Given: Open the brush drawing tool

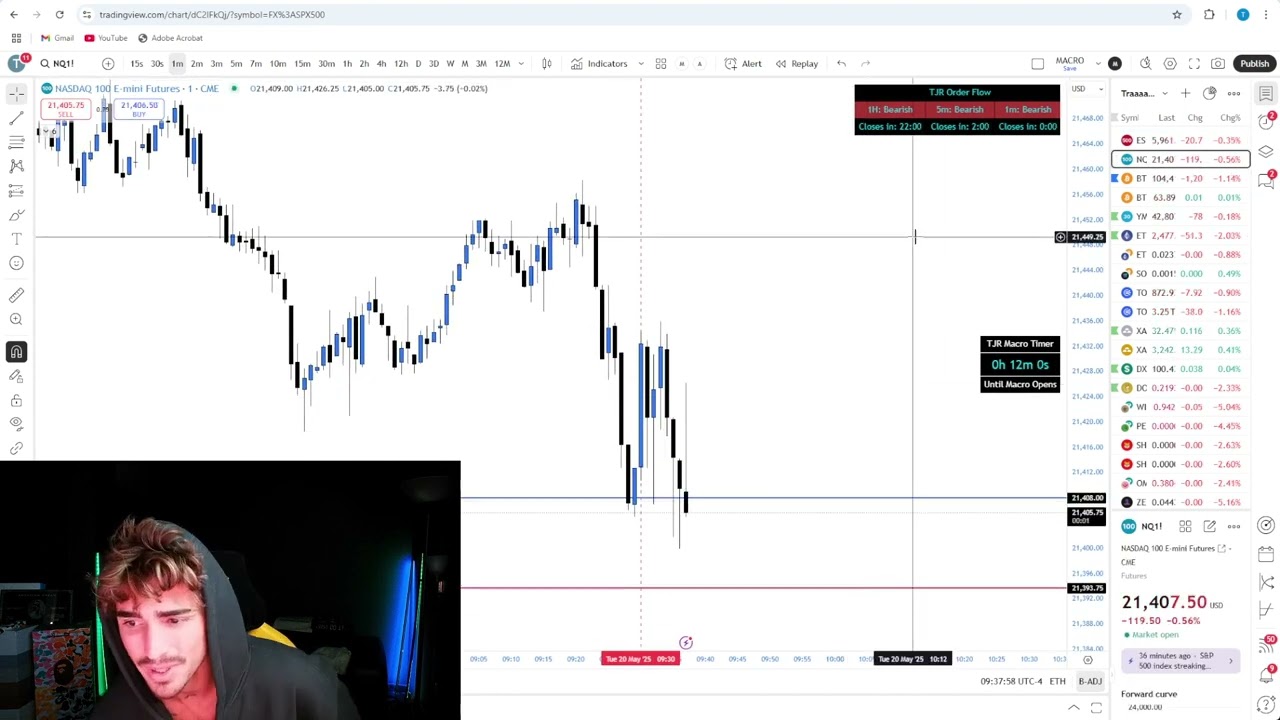Looking at the screenshot, I should point(16,215).
